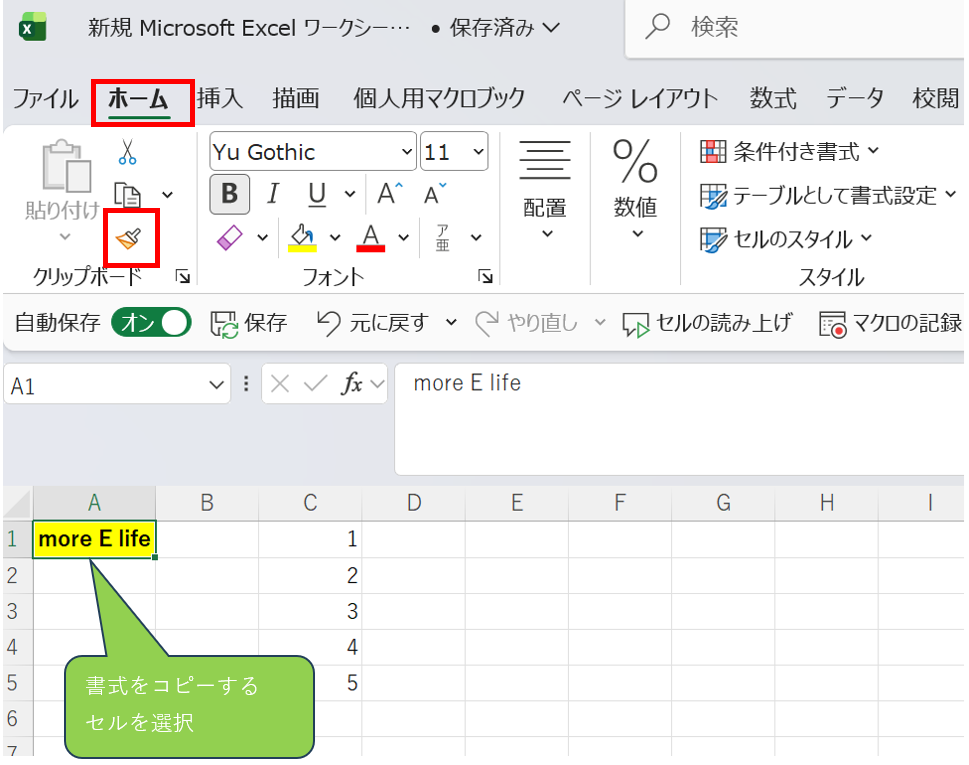969x765 pixels.
Task: Increase font size with the larger A icon
Action: [x=389, y=194]
